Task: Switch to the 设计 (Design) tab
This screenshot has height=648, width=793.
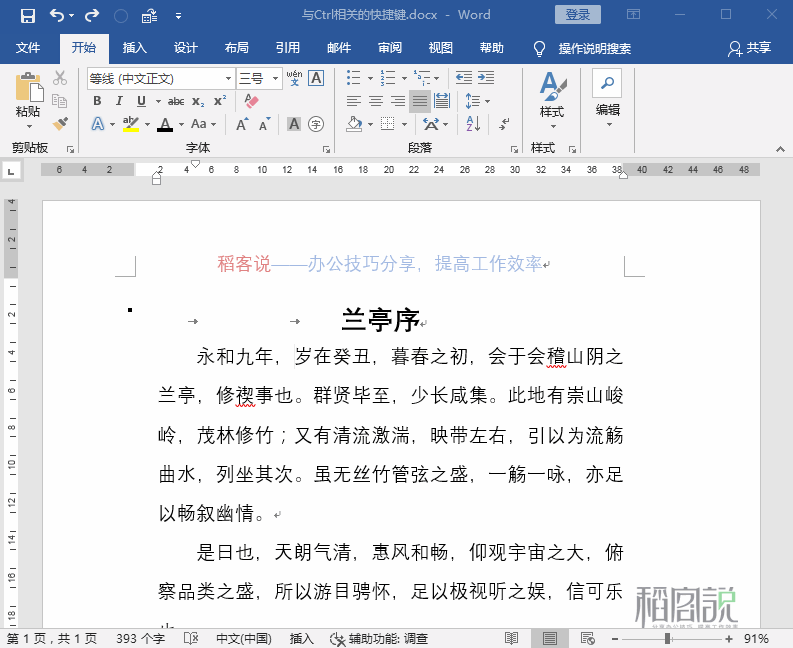Action: click(186, 48)
